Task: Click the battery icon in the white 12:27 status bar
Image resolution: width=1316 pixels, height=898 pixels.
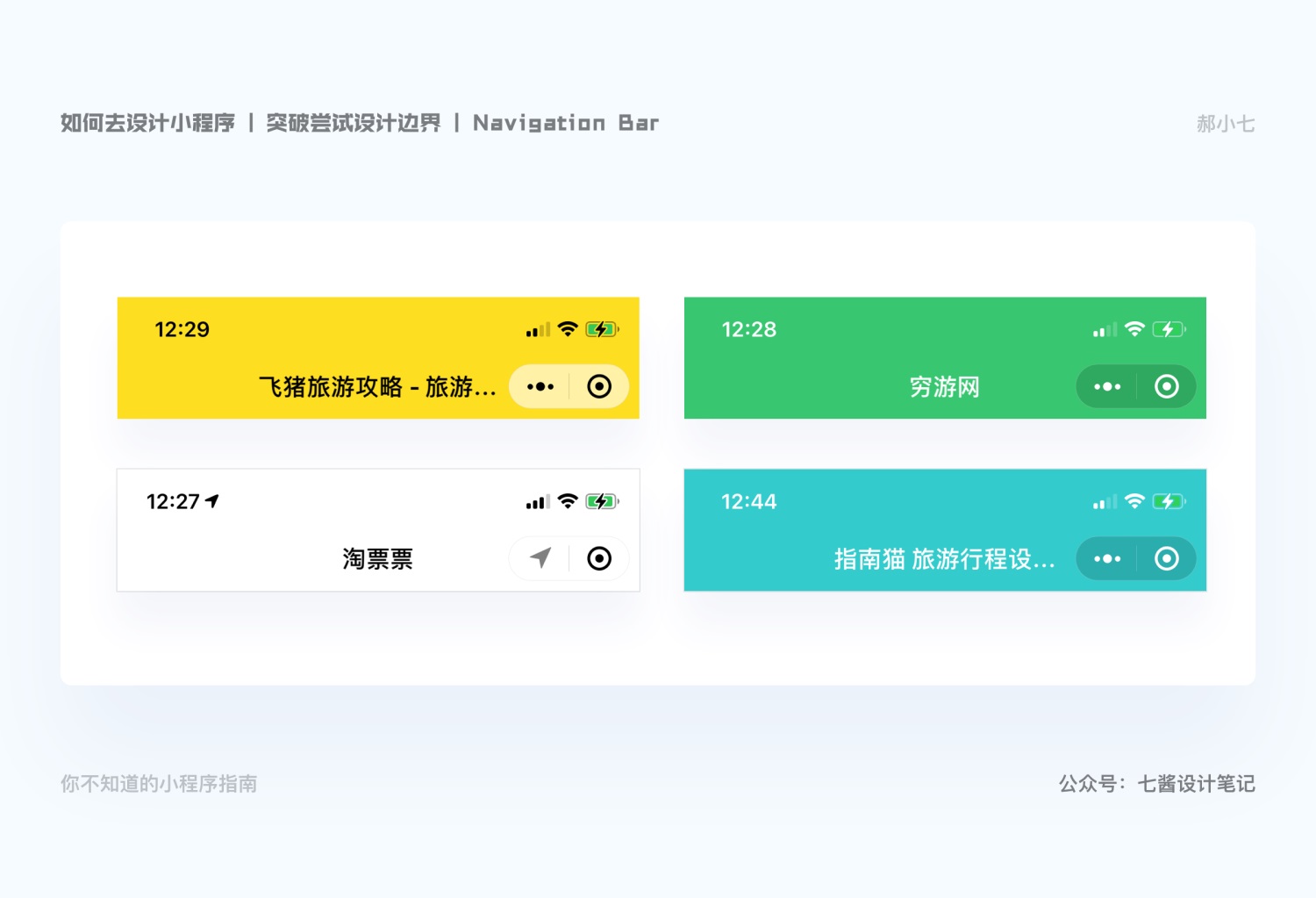Action: pyautogui.click(x=603, y=501)
